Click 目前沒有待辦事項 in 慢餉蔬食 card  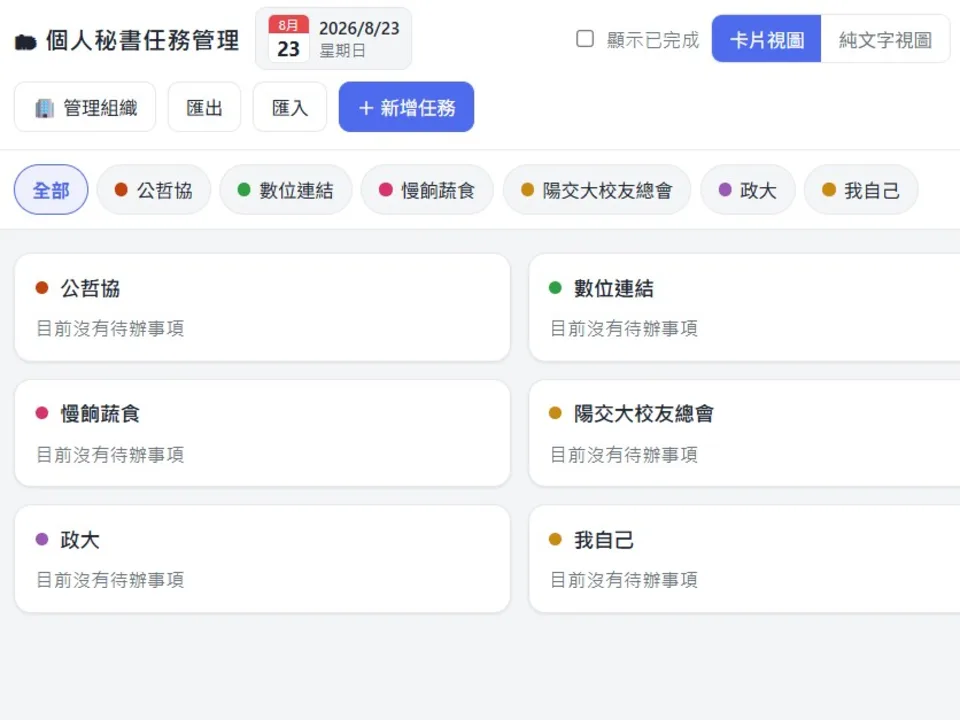point(111,455)
